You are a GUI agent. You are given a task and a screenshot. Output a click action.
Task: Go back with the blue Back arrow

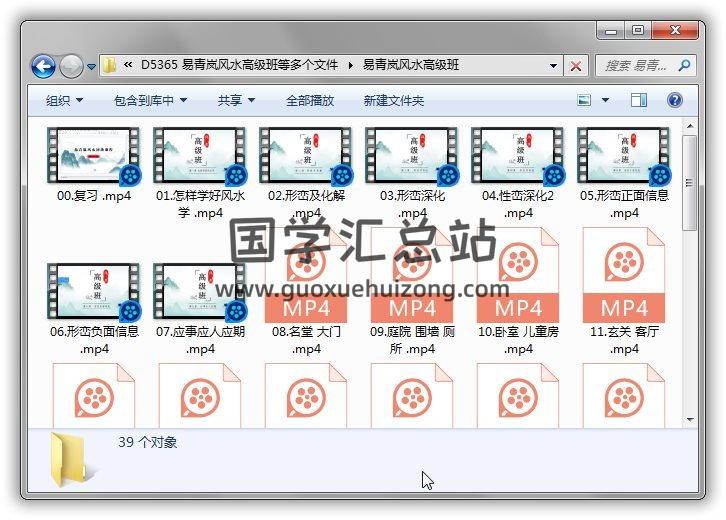coord(44,67)
